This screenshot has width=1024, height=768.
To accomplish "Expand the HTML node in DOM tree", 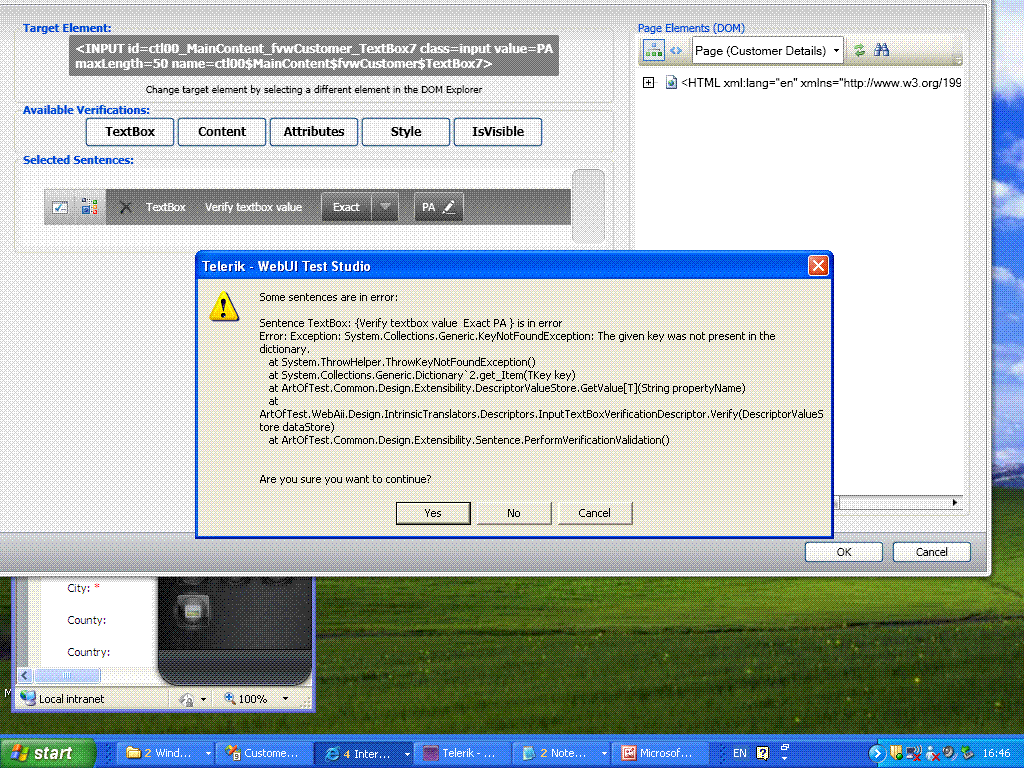I will pos(648,82).
